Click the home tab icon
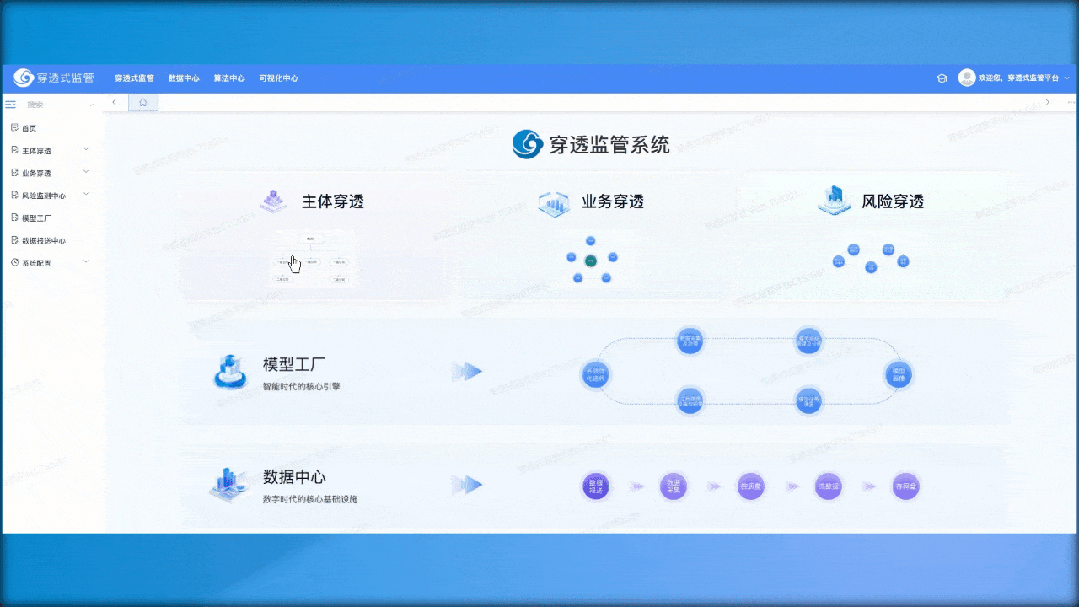Viewport: 1079px width, 607px height. (143, 102)
